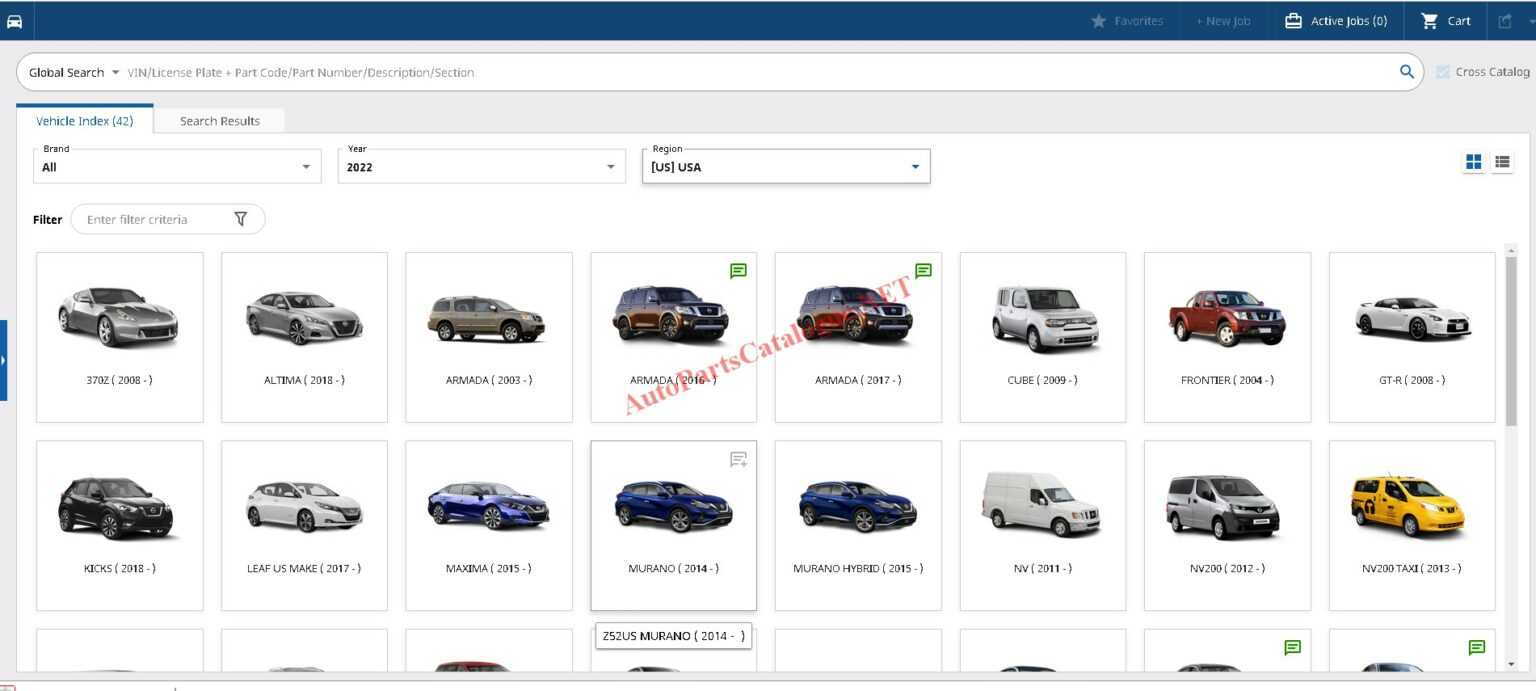1536x691 pixels.
Task: Toggle the Cross Catalog checkbox
Action: tap(1443, 72)
